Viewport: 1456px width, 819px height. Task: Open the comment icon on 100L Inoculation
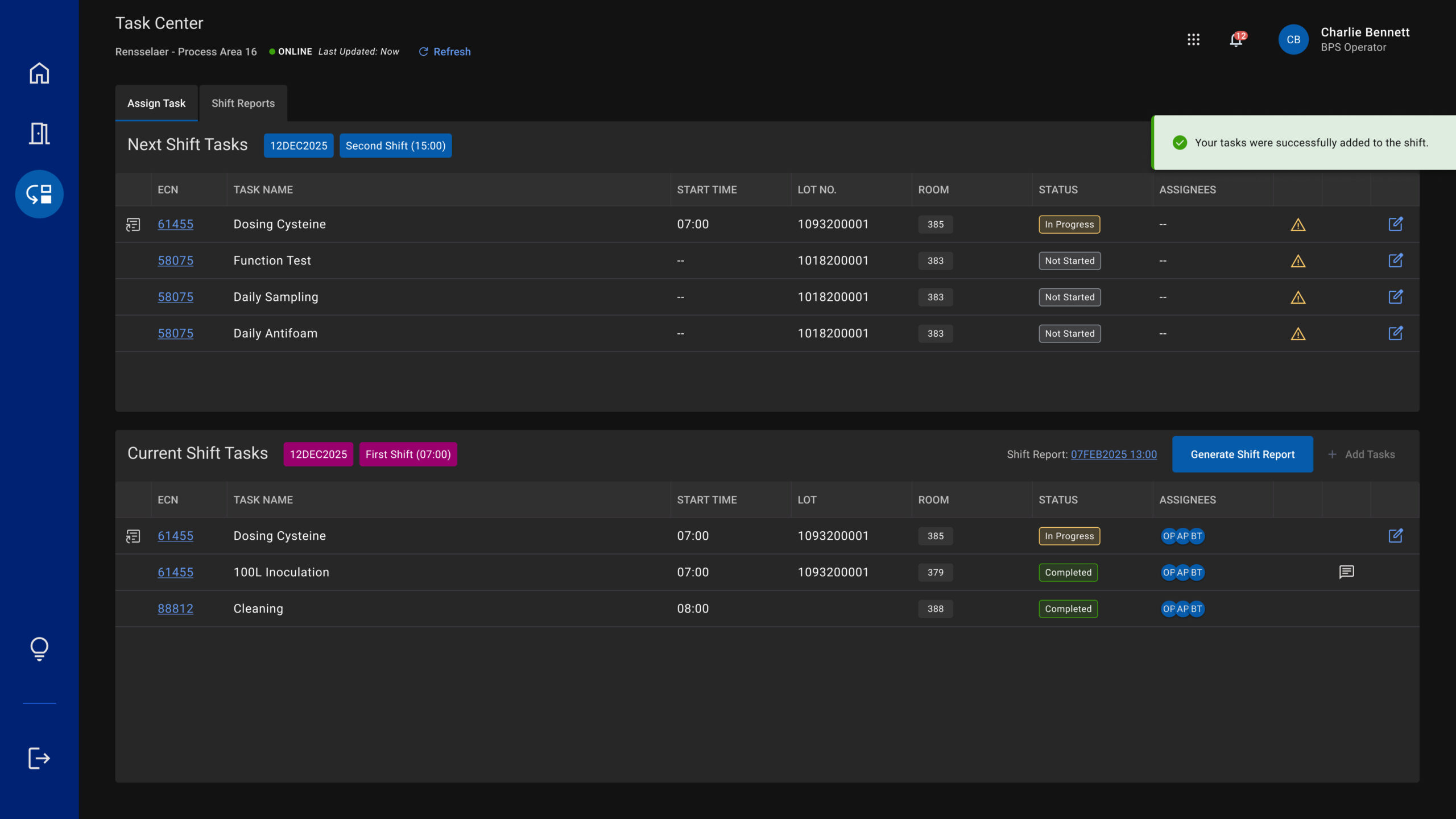pos(1346,572)
